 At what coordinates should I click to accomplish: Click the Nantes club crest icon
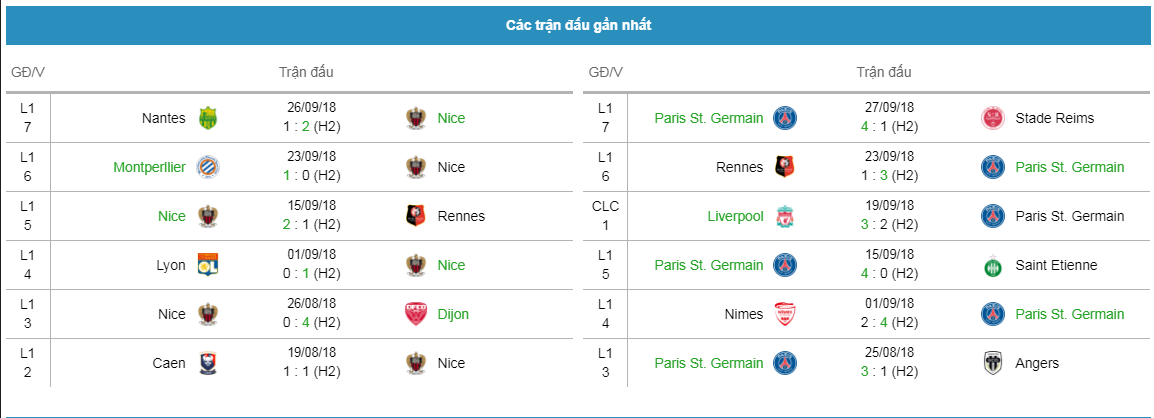[208, 118]
